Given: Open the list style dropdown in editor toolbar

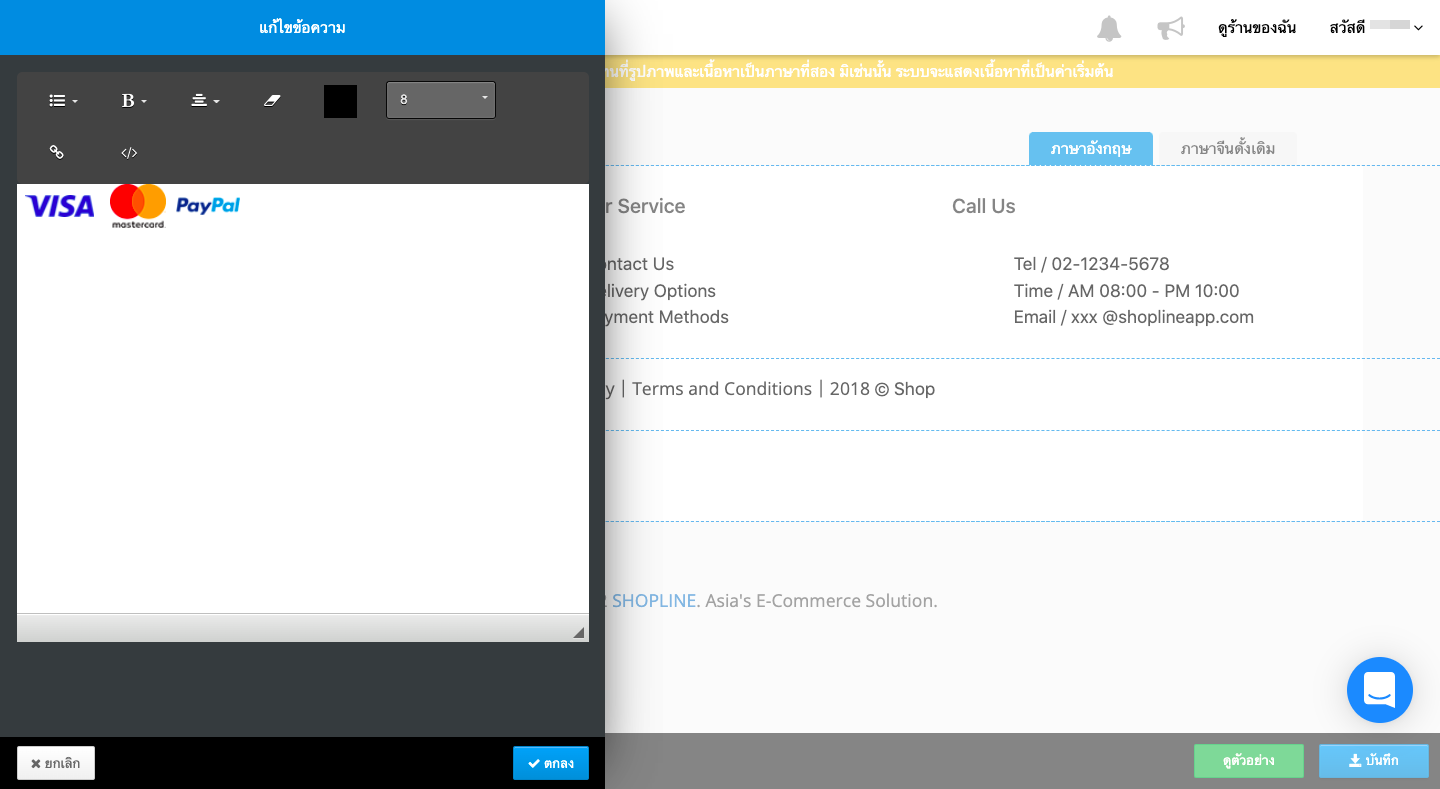Looking at the screenshot, I should click(63, 101).
